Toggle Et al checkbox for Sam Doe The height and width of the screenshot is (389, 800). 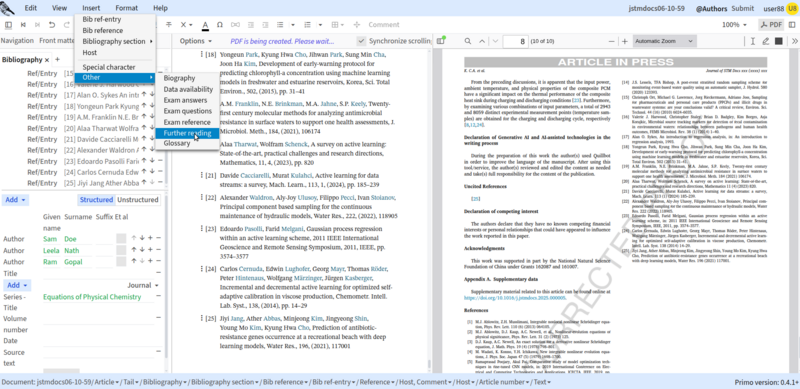(x=121, y=238)
